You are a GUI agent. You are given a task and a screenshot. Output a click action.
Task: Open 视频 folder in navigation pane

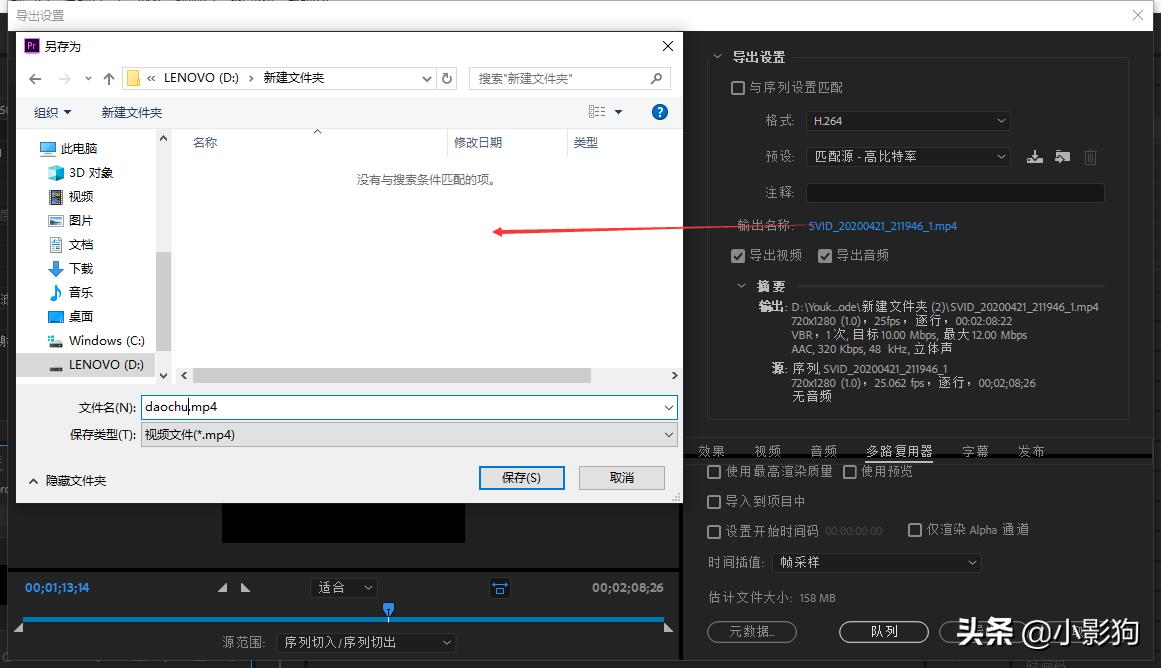(x=71, y=196)
